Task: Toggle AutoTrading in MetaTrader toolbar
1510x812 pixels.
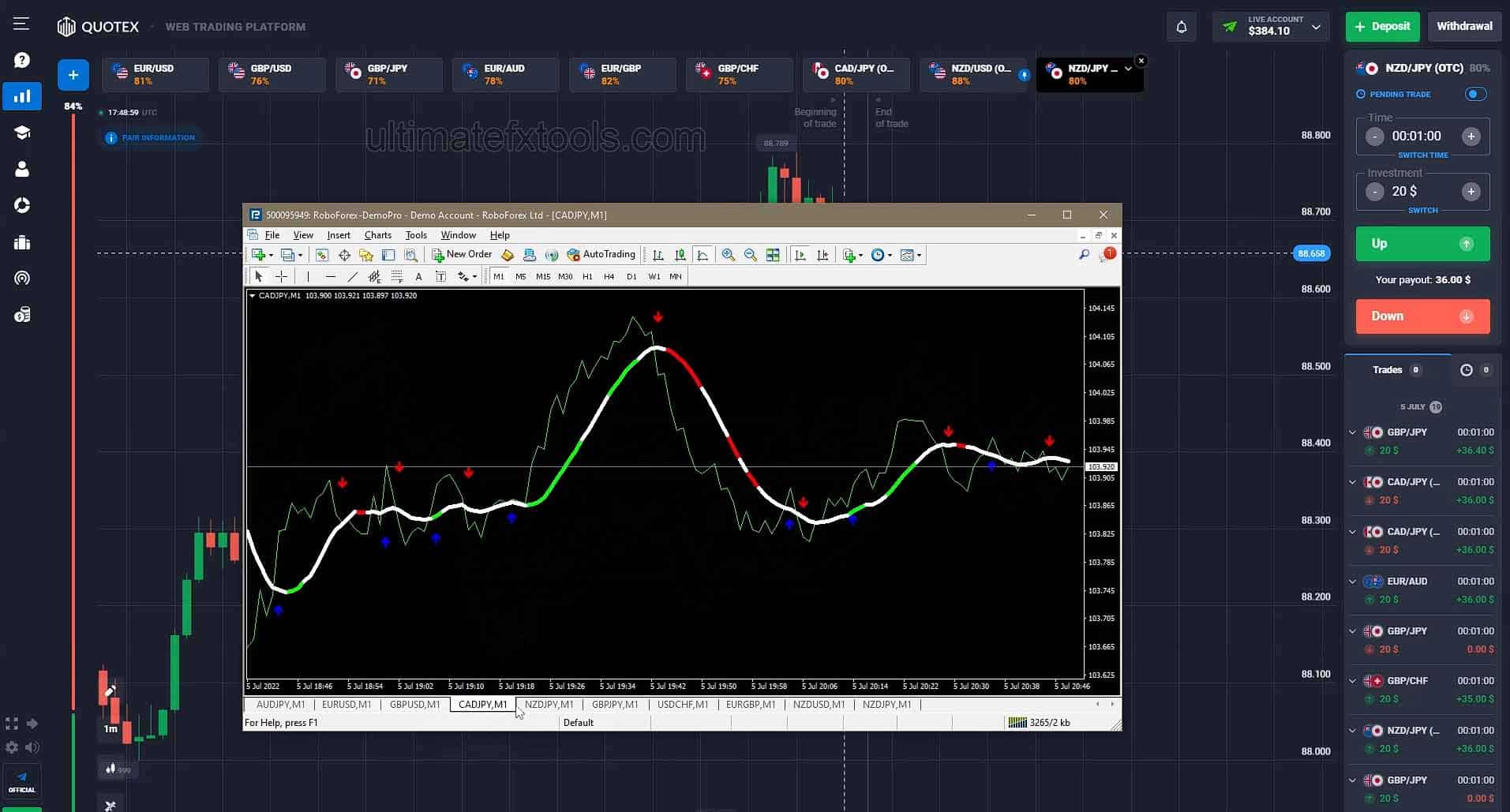Action: tap(601, 255)
